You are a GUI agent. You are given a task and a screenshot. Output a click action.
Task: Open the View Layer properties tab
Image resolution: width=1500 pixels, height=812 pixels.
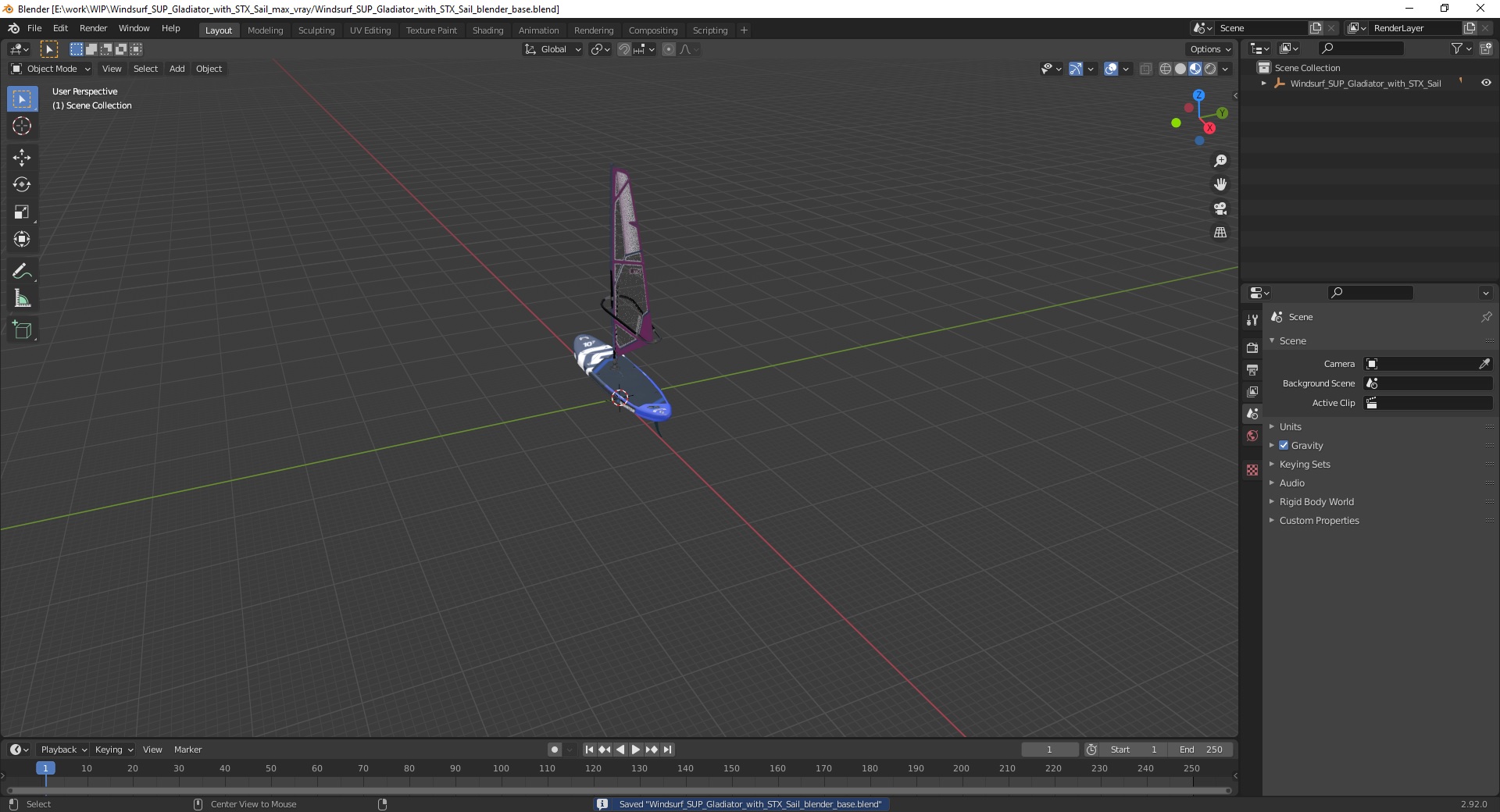[x=1252, y=392]
